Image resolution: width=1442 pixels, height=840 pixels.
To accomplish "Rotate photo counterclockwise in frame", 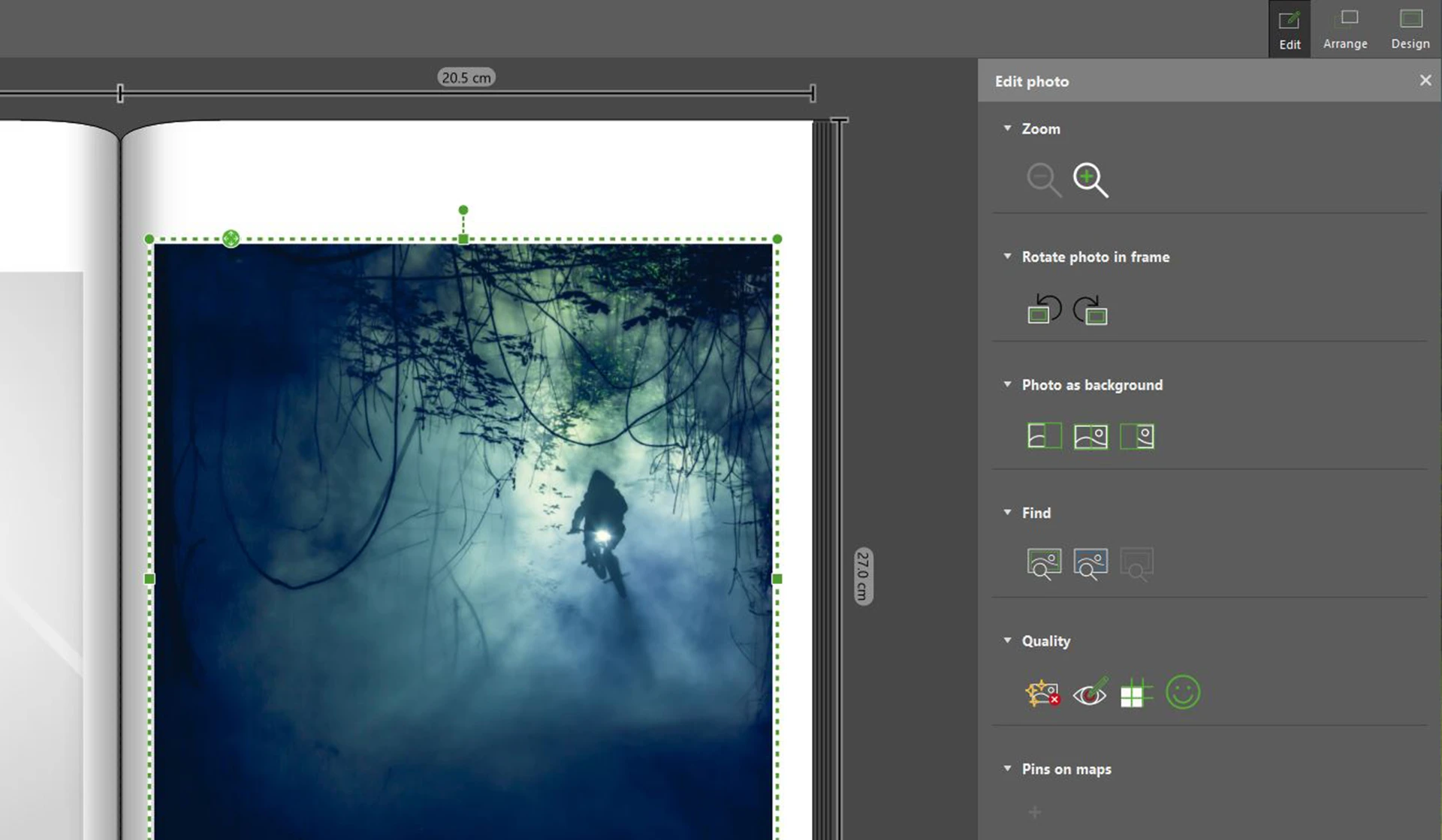I will click(1044, 309).
